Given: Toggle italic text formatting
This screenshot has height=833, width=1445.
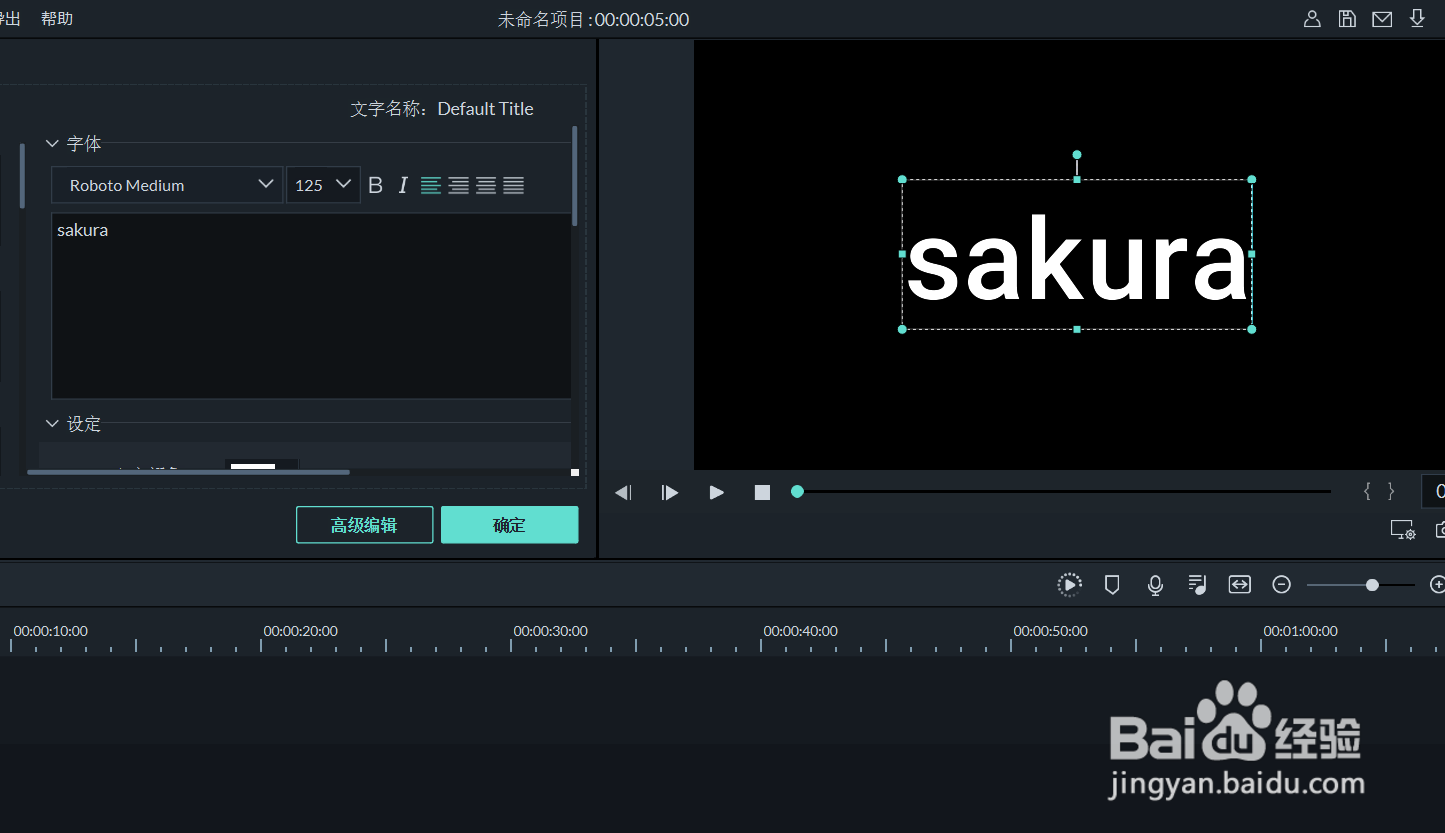Looking at the screenshot, I should click(x=403, y=185).
